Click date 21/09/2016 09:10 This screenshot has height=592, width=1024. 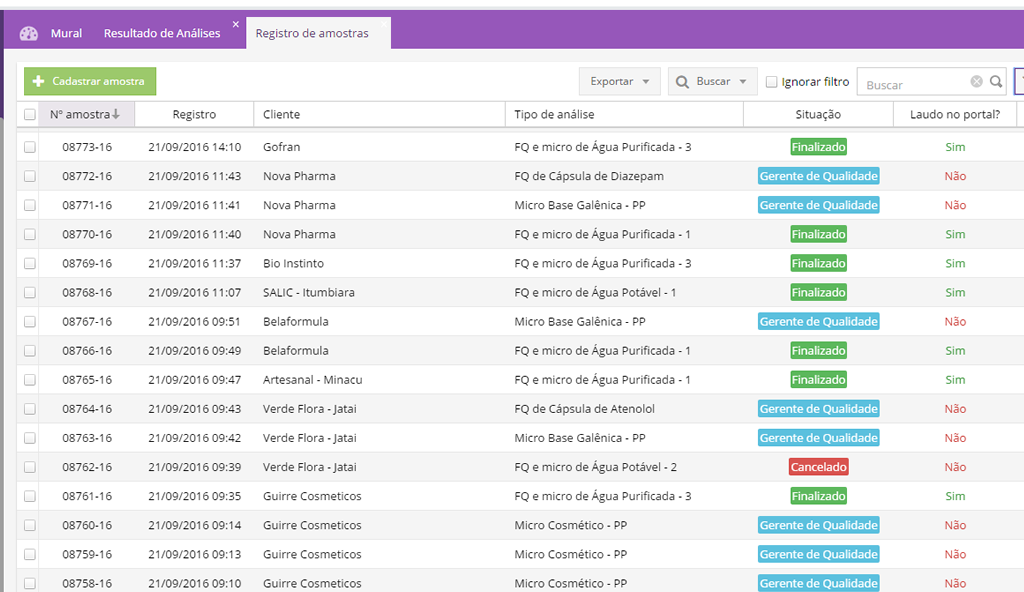tap(195, 584)
